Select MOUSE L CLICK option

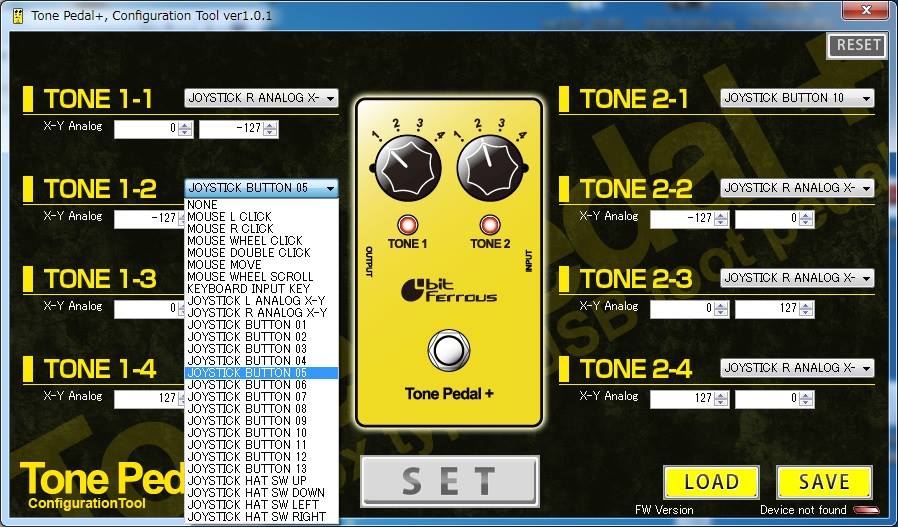[261, 217]
